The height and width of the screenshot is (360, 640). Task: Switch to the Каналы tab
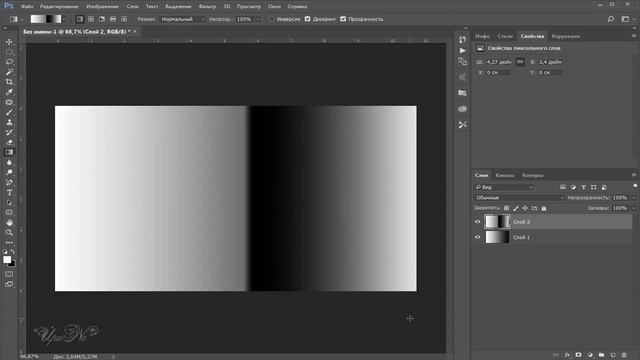(505, 175)
